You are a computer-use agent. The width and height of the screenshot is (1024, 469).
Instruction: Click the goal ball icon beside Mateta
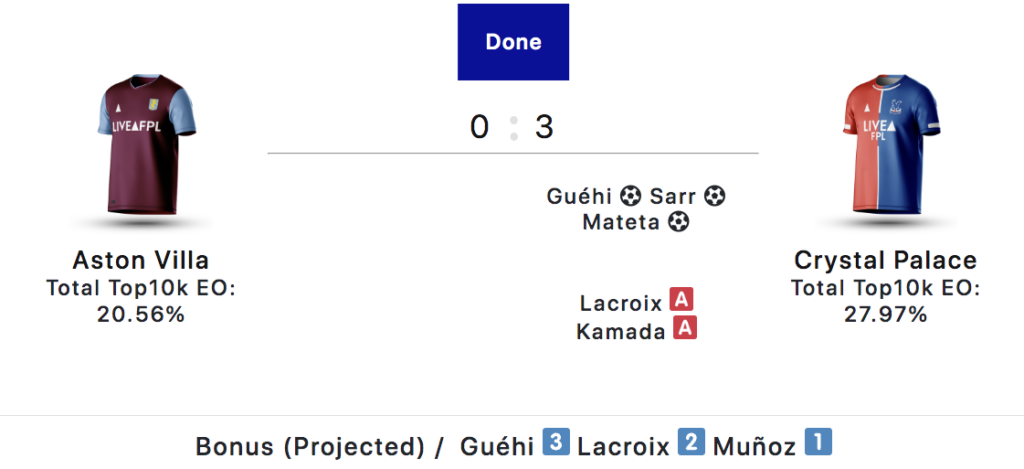click(679, 221)
